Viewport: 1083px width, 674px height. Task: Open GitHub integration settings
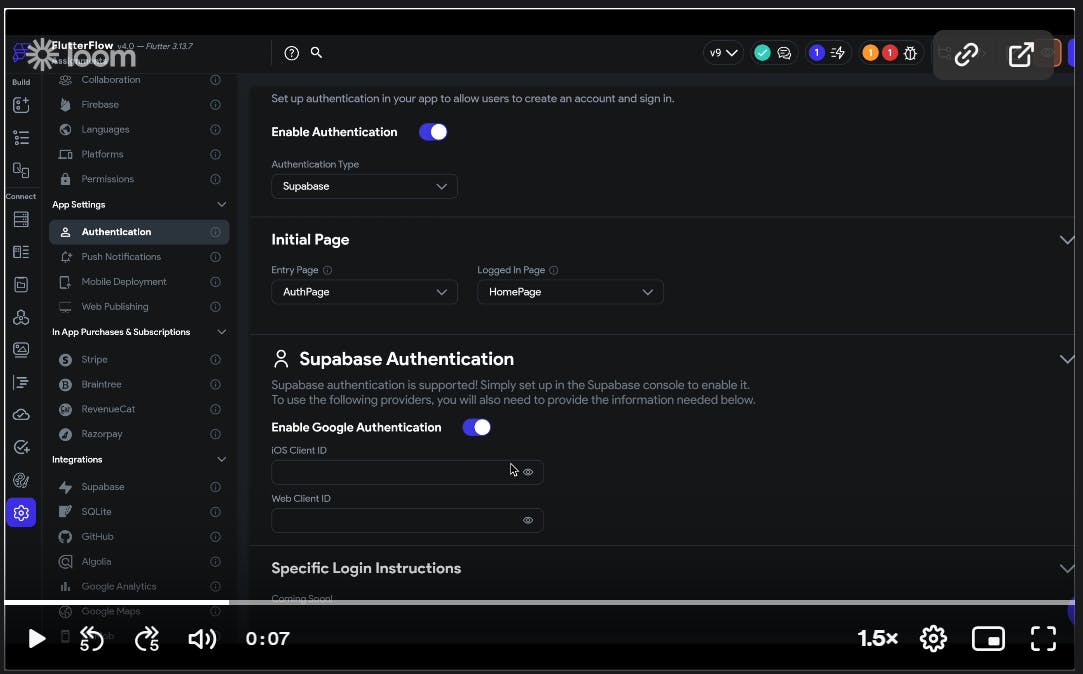pyautogui.click(x=139, y=537)
